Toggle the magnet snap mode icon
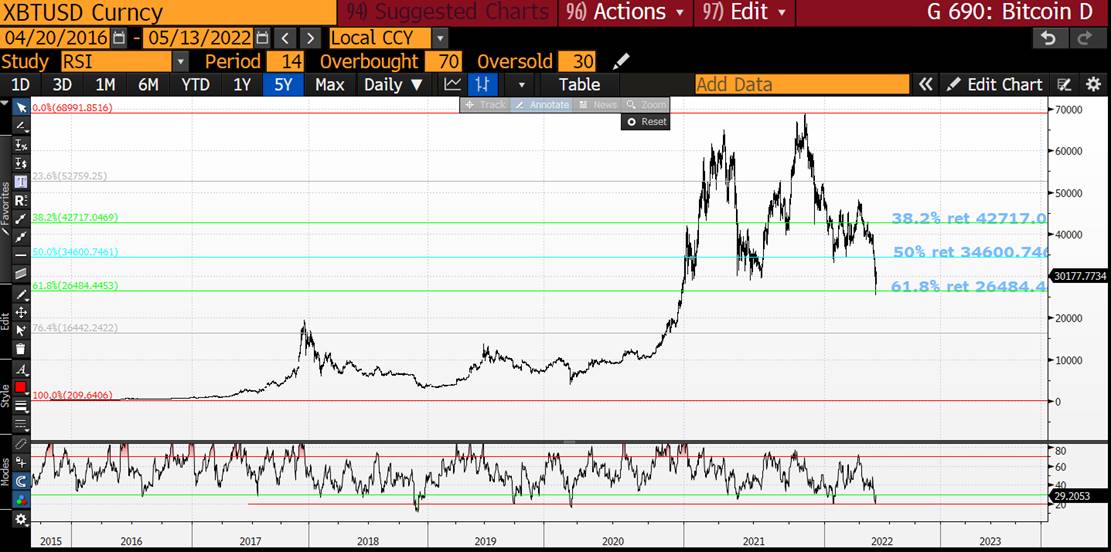The image size is (1111, 552). 21,481
